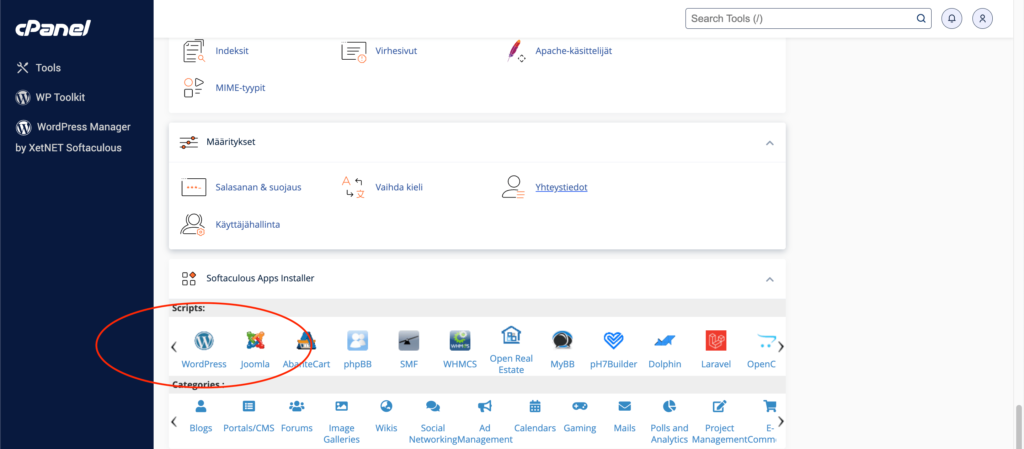Screen dimensions: 1024x449
Task: Click the Määritykset section heading
Action: (231, 142)
